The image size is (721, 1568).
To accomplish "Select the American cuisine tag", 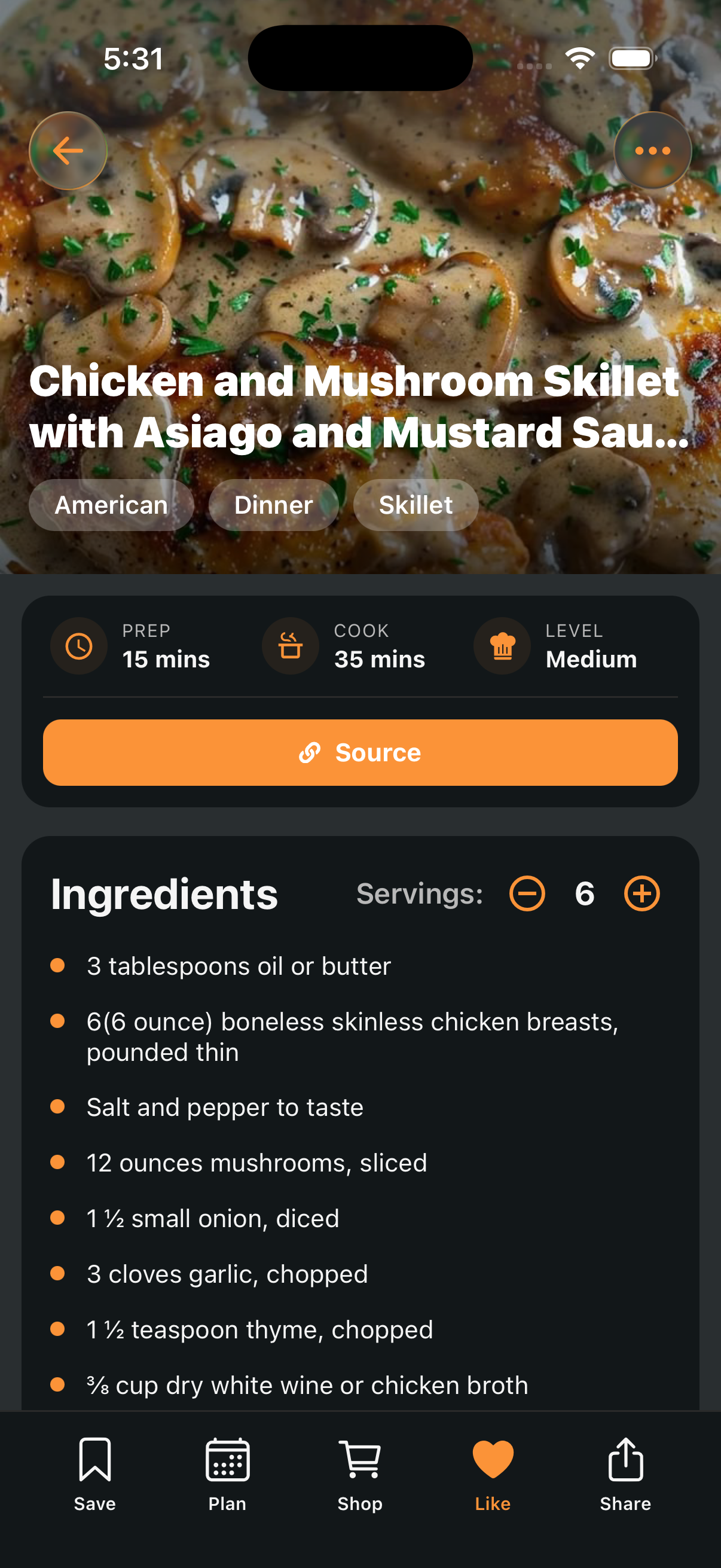I will [x=111, y=505].
